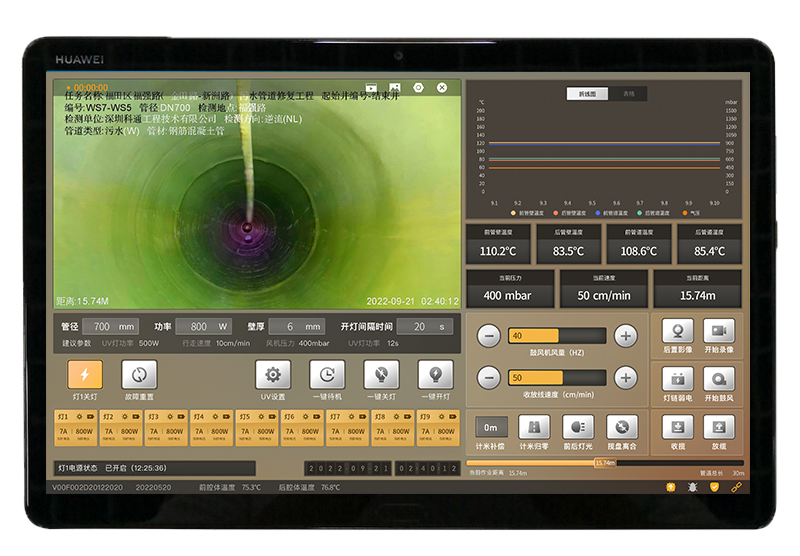The image size is (800, 556).
Task: Select the 灯9 lamp status card
Action: (438, 428)
